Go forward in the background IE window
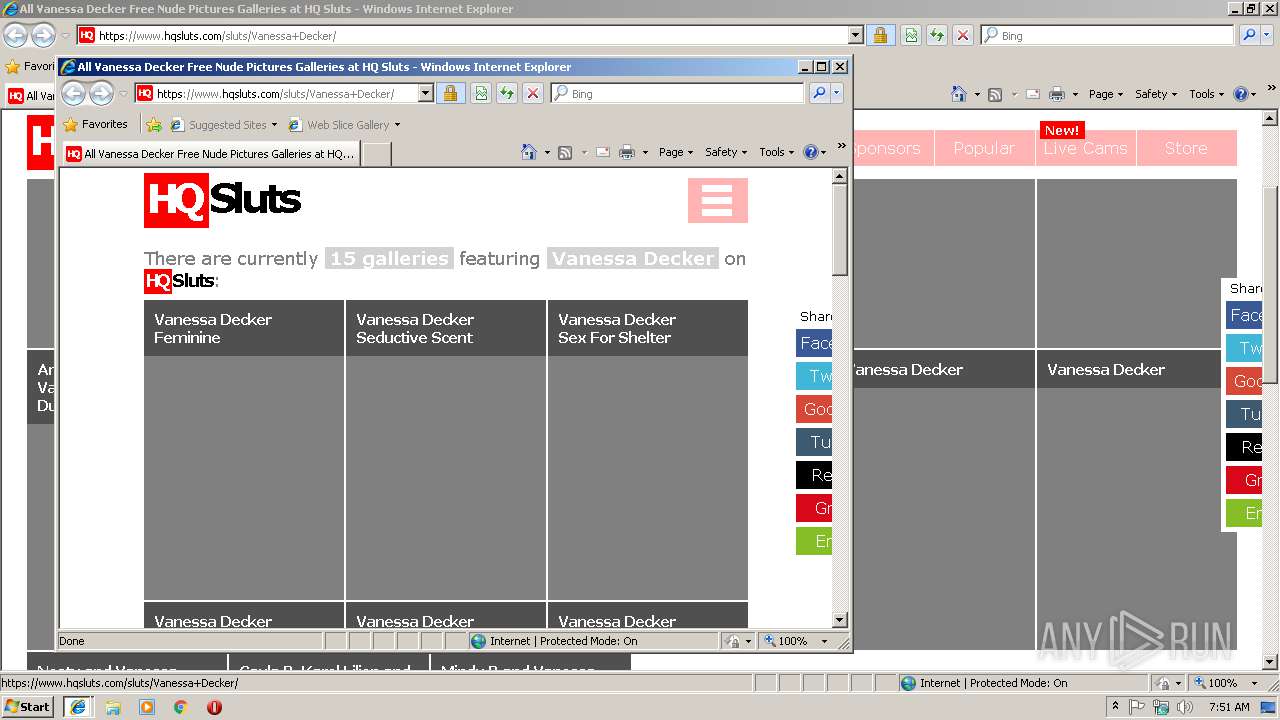 click(x=43, y=36)
